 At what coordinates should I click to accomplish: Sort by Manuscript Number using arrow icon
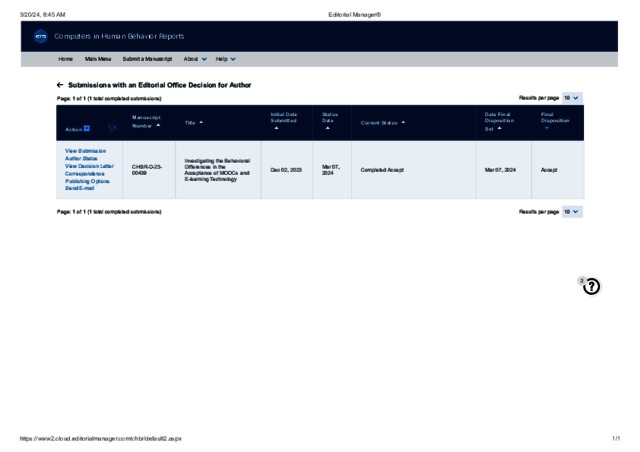(x=158, y=126)
